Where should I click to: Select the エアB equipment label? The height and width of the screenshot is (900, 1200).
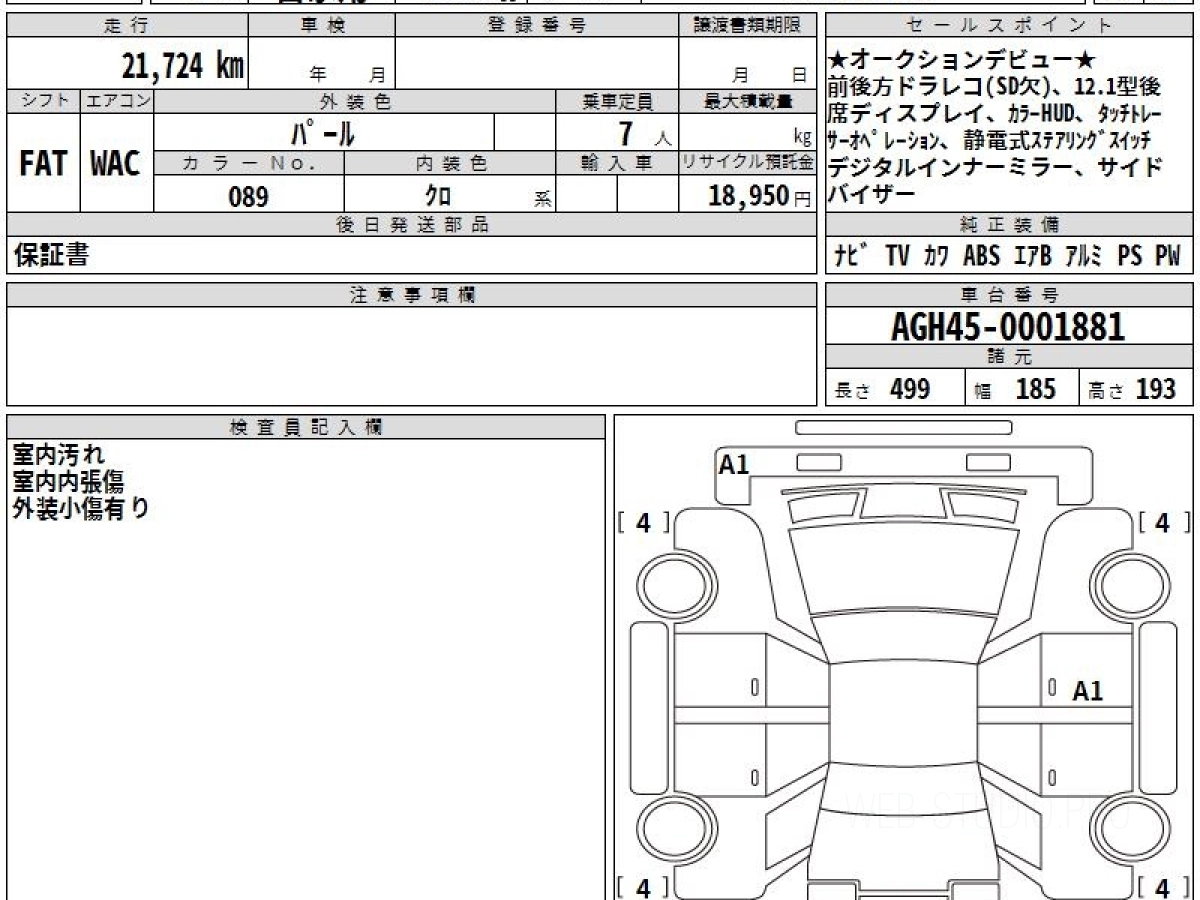click(x=1032, y=256)
